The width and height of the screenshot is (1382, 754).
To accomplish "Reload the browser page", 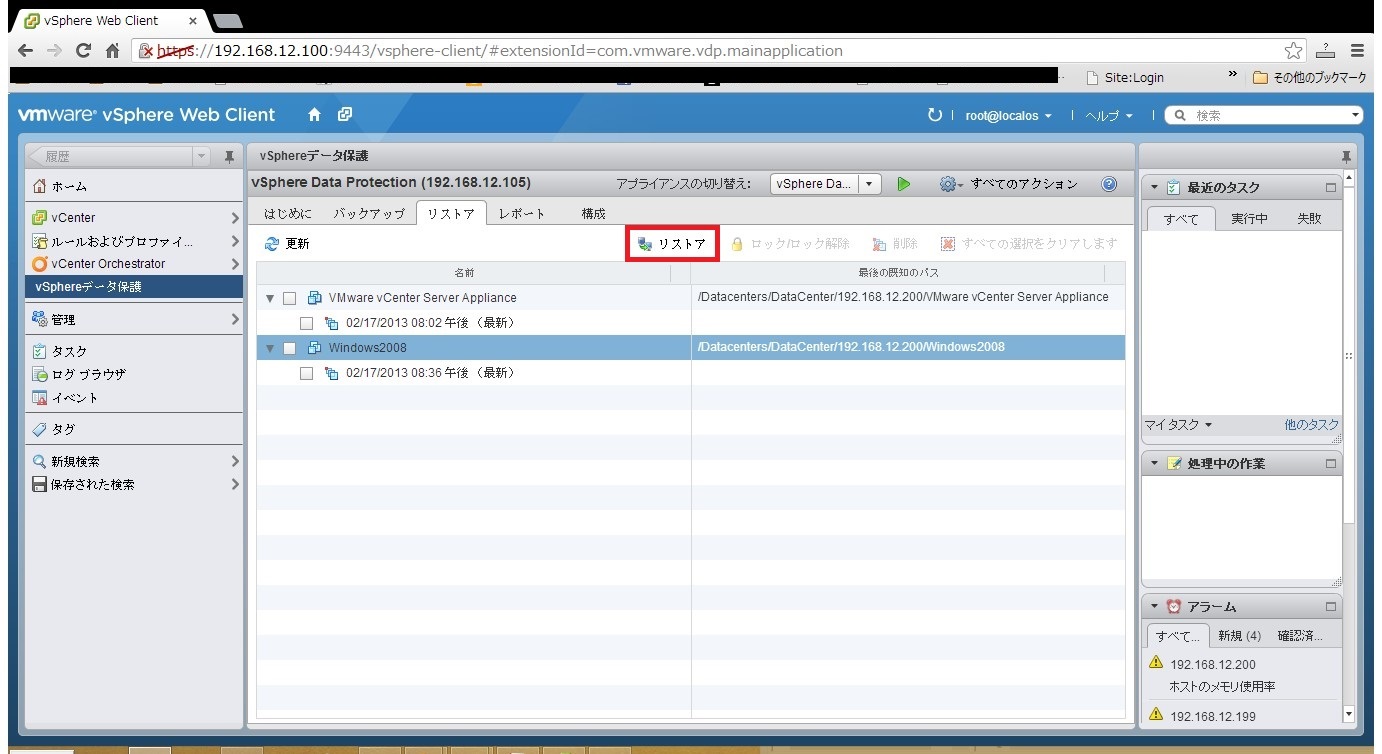I will 84,51.
